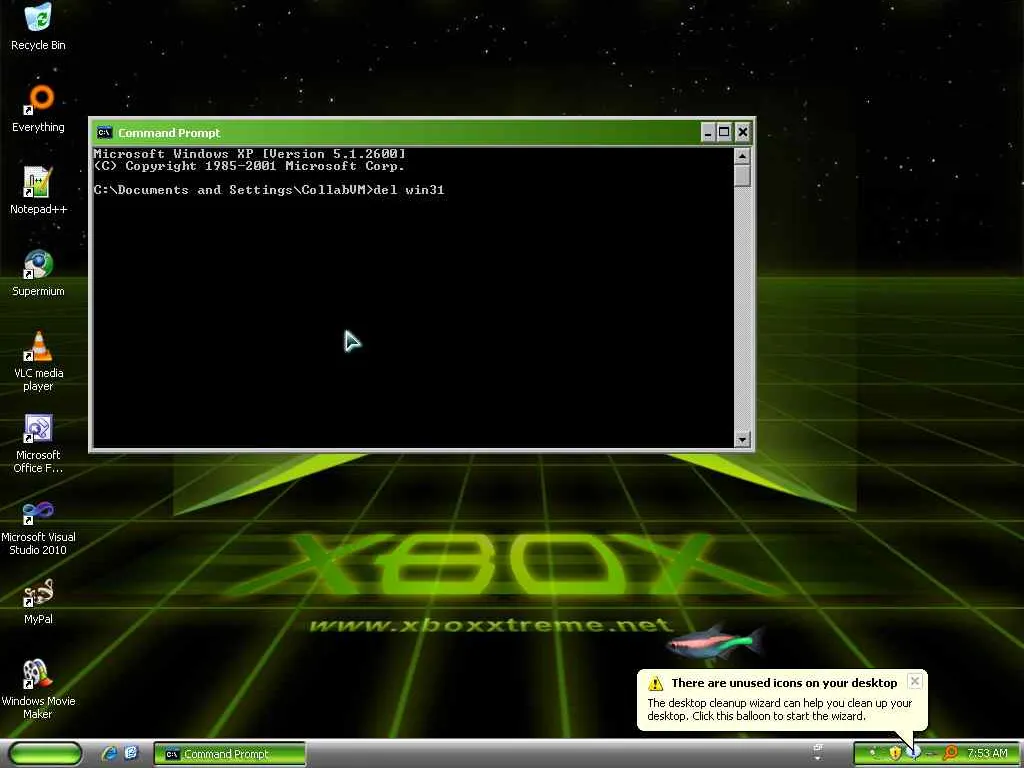Click 'Microsoft Windows XP [Version 5.1.2600]' line

249,154
